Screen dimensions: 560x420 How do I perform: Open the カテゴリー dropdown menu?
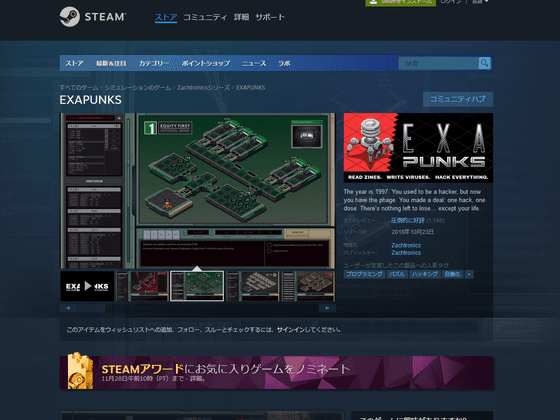pos(154,63)
